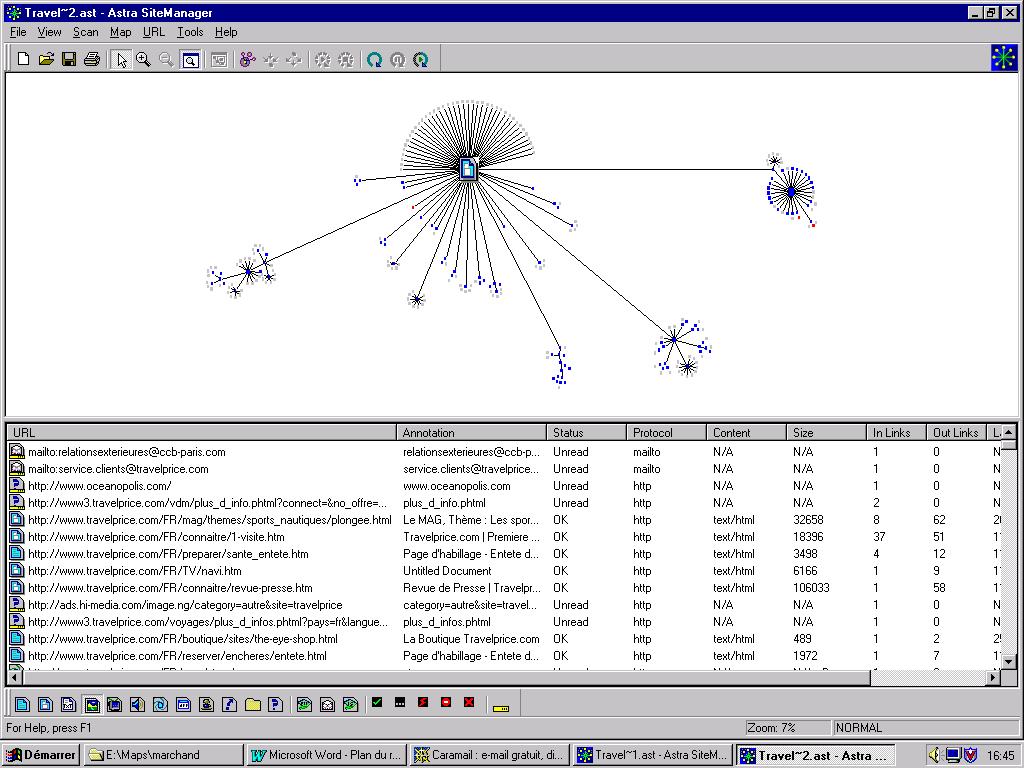Click the animated star logo icon
1024x768 pixels.
click(1004, 57)
